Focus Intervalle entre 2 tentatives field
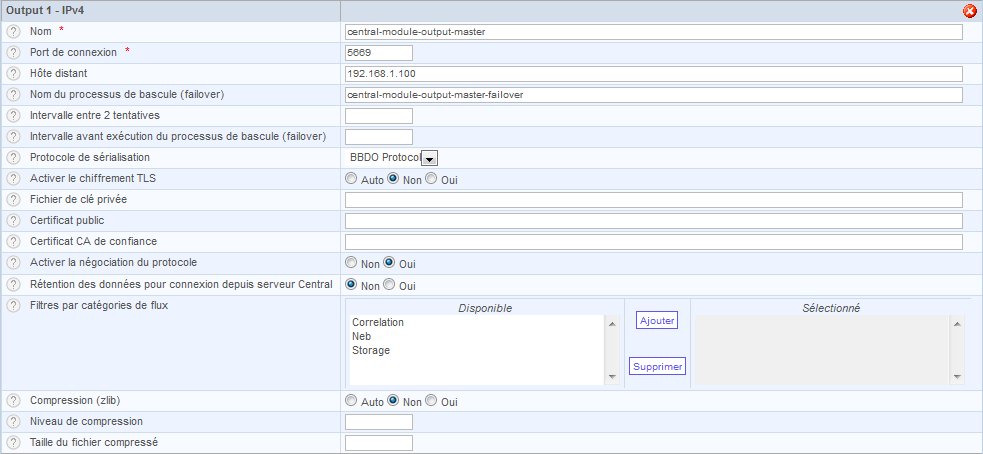The width and height of the screenshot is (983, 454). tap(379, 116)
